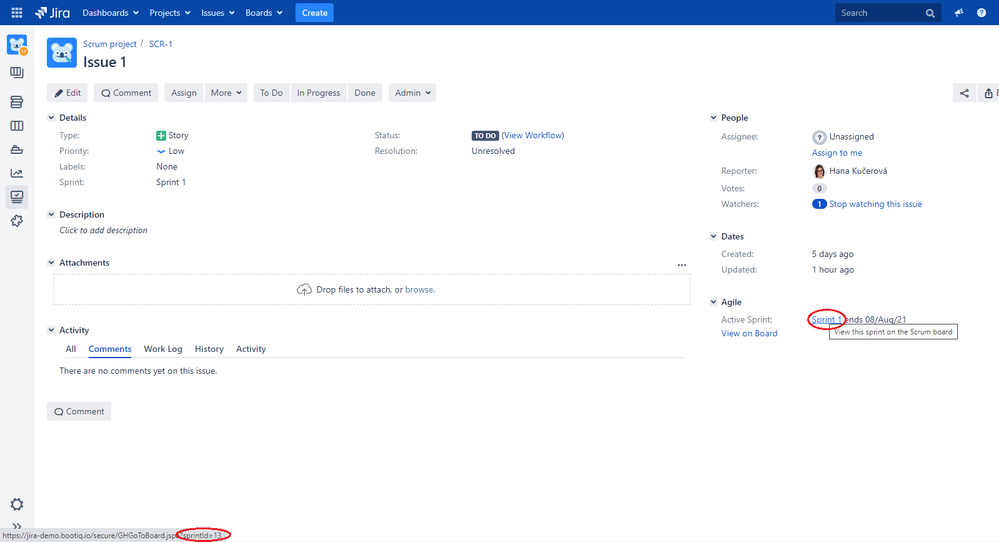Screen dimensions: 999x542
Task: Open the Issues monitor sidebar icon
Action: coord(17,197)
